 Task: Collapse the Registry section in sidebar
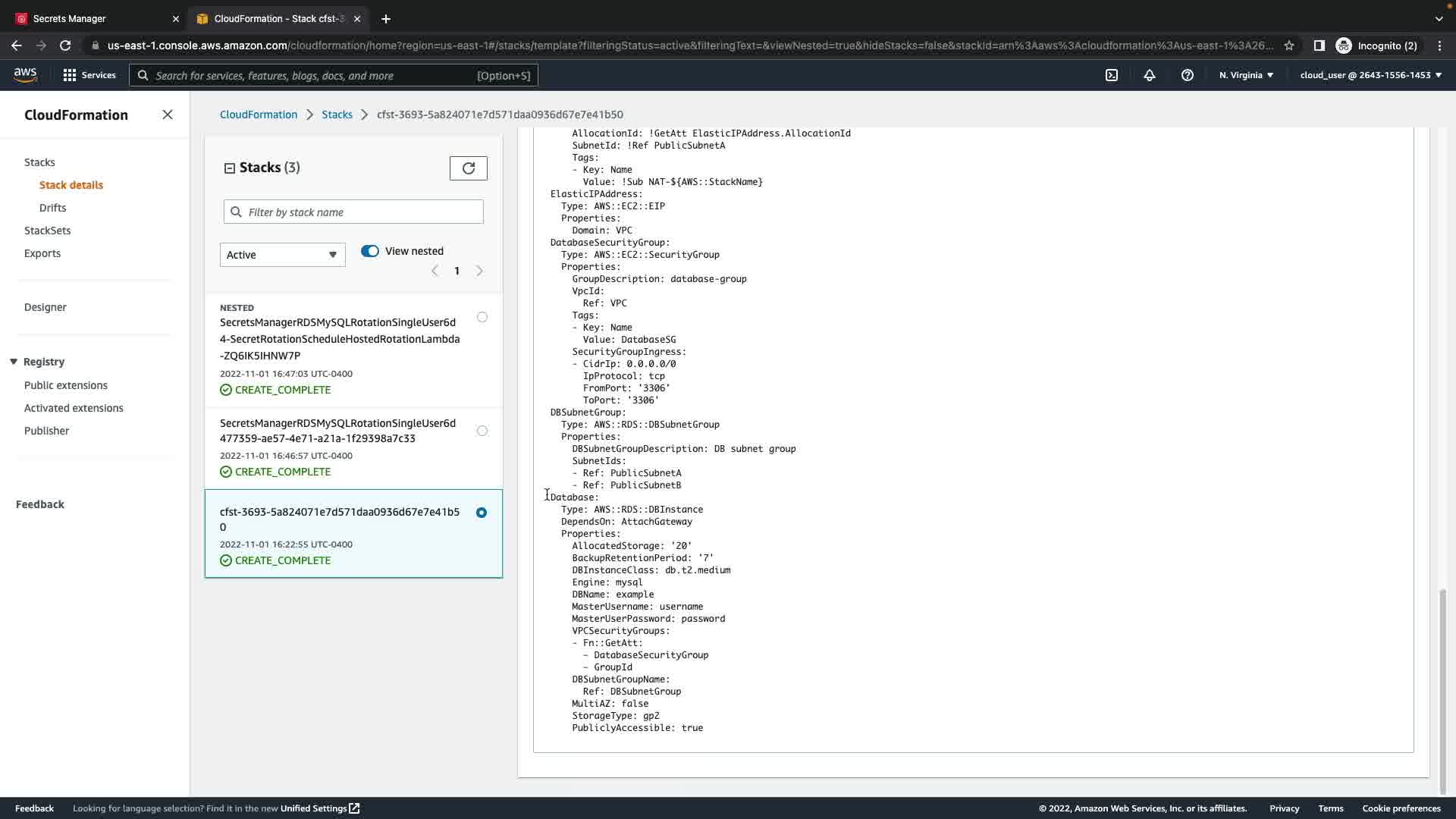pyautogui.click(x=14, y=362)
